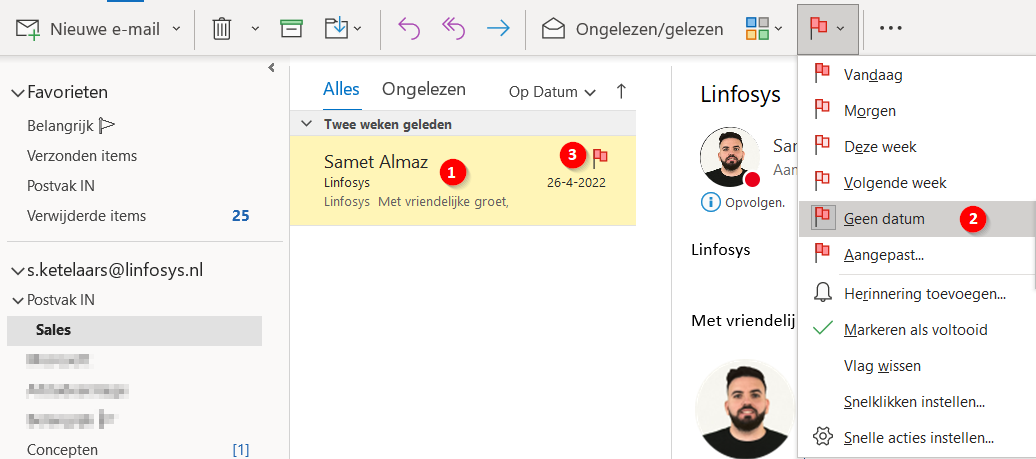Reverse sort order with the up arrow
This screenshot has height=459, width=1036.
point(621,91)
